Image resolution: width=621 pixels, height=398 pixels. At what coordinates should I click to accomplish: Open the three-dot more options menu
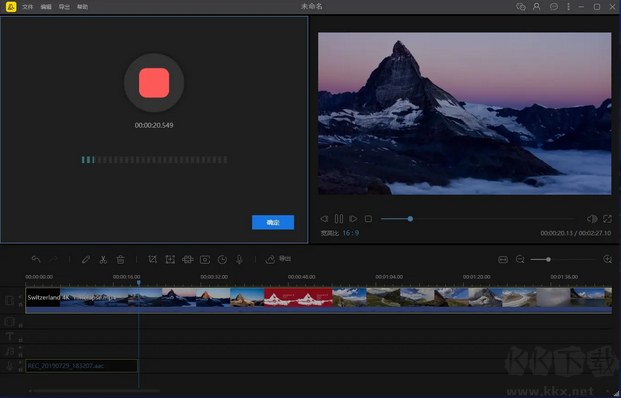(569, 7)
